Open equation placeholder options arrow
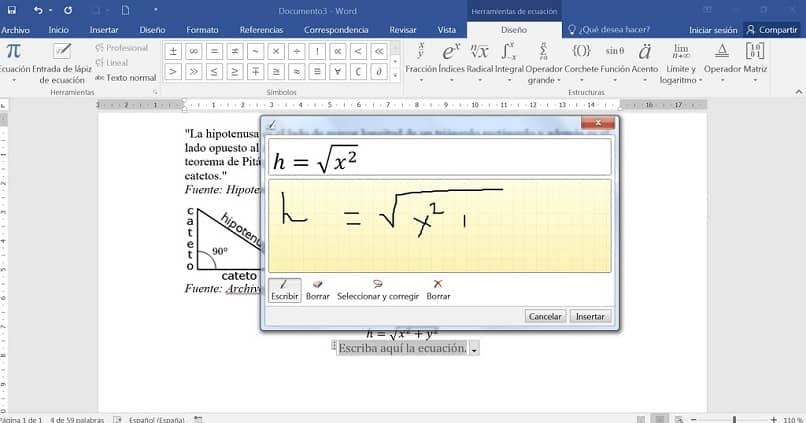This screenshot has width=806, height=423. pyautogui.click(x=474, y=349)
